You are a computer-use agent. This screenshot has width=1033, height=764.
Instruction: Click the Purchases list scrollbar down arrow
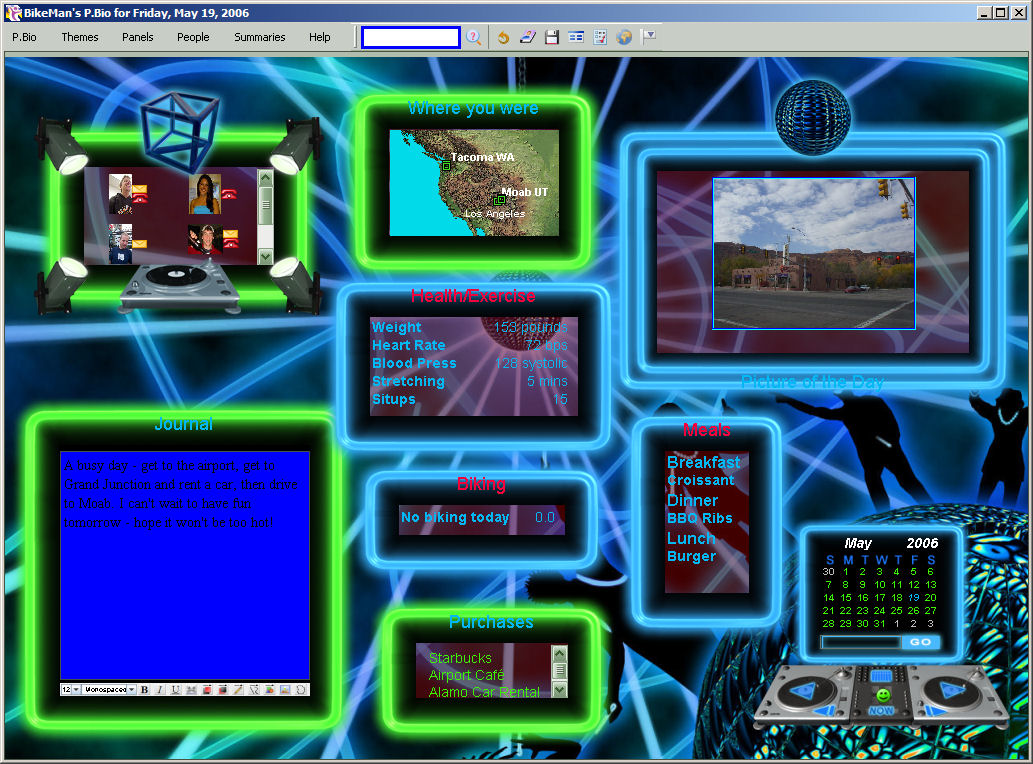click(x=560, y=690)
